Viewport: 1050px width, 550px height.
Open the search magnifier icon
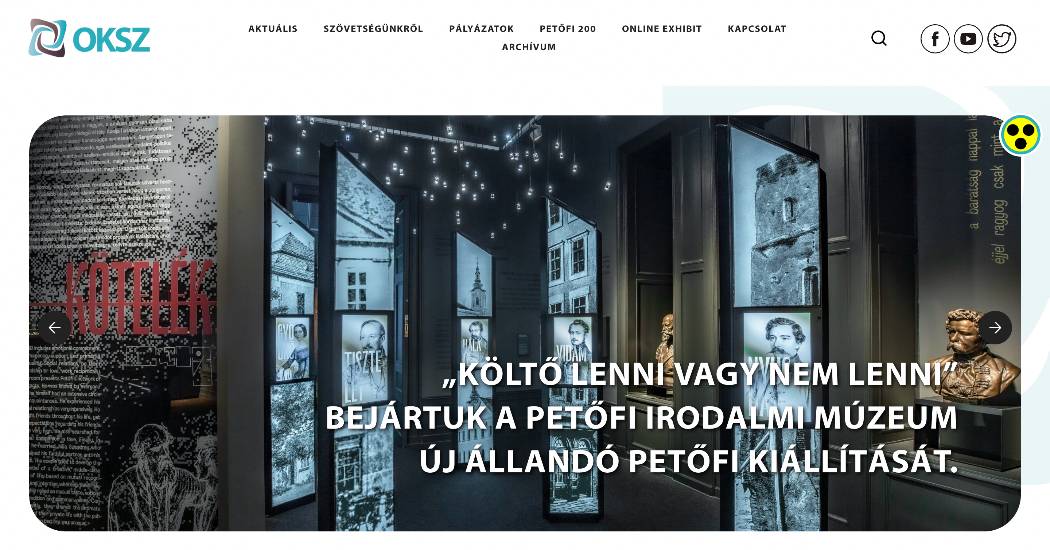pos(879,39)
